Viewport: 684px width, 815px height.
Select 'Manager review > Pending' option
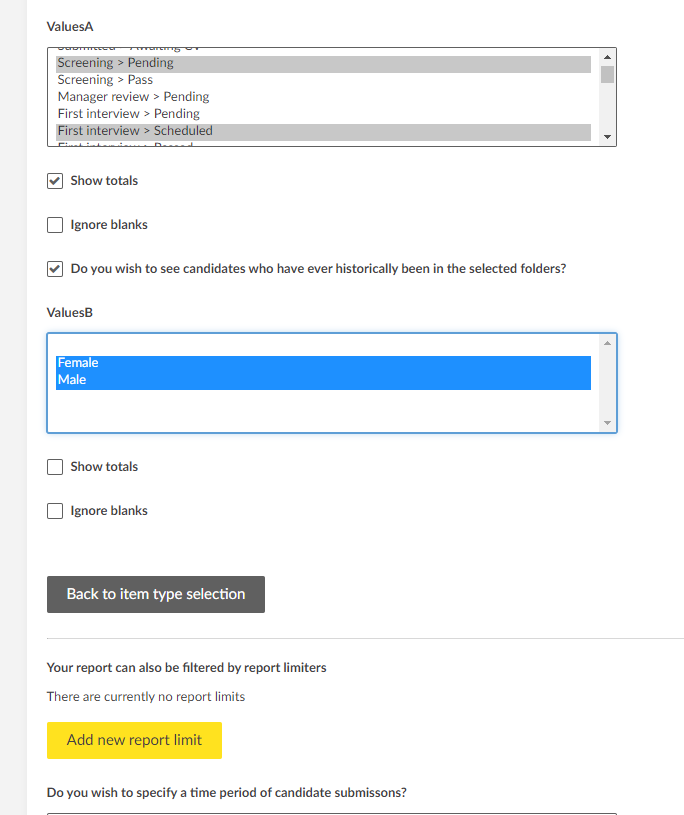(133, 97)
